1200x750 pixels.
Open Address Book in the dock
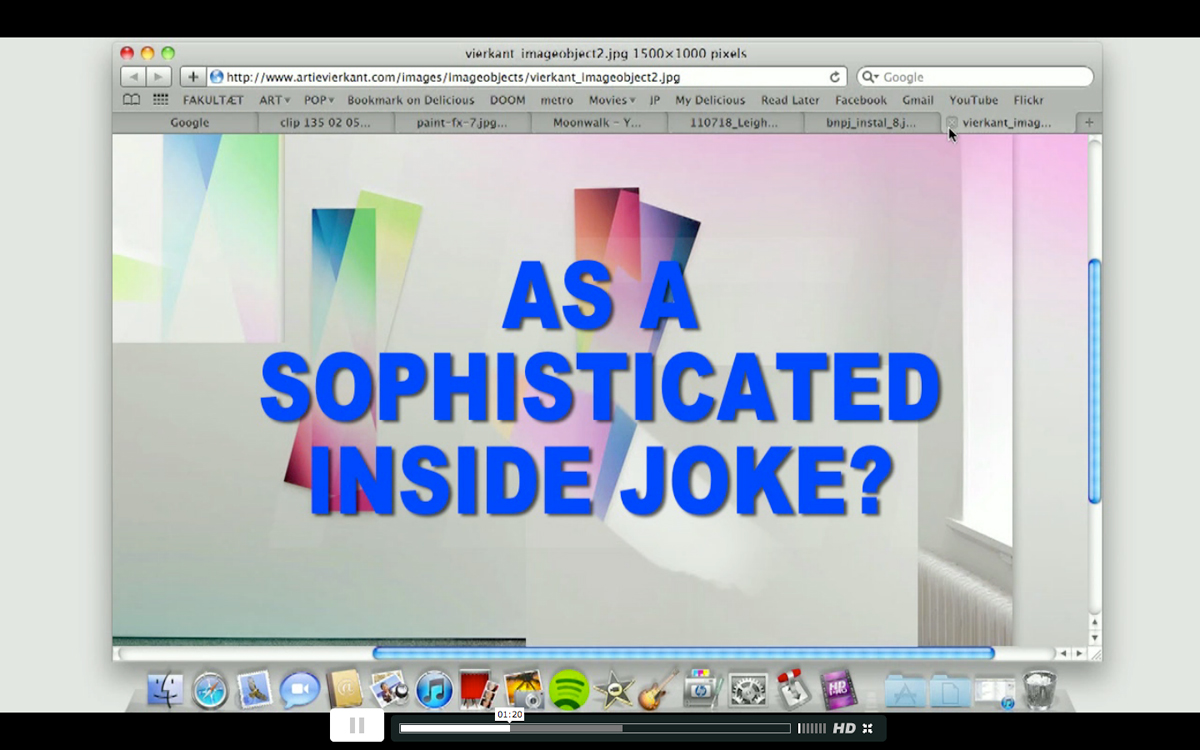(344, 690)
